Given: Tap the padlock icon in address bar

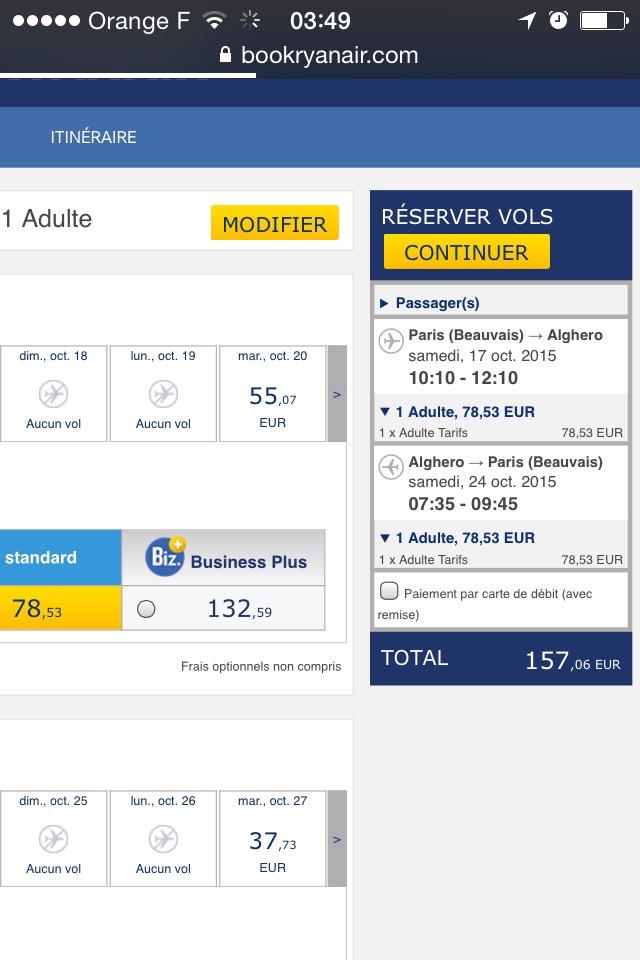Looking at the screenshot, I should pos(225,56).
